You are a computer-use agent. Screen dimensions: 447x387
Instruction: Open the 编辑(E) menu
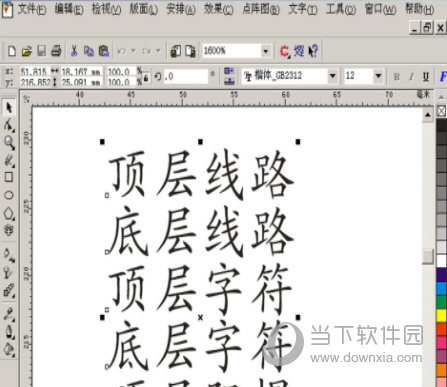tap(69, 9)
